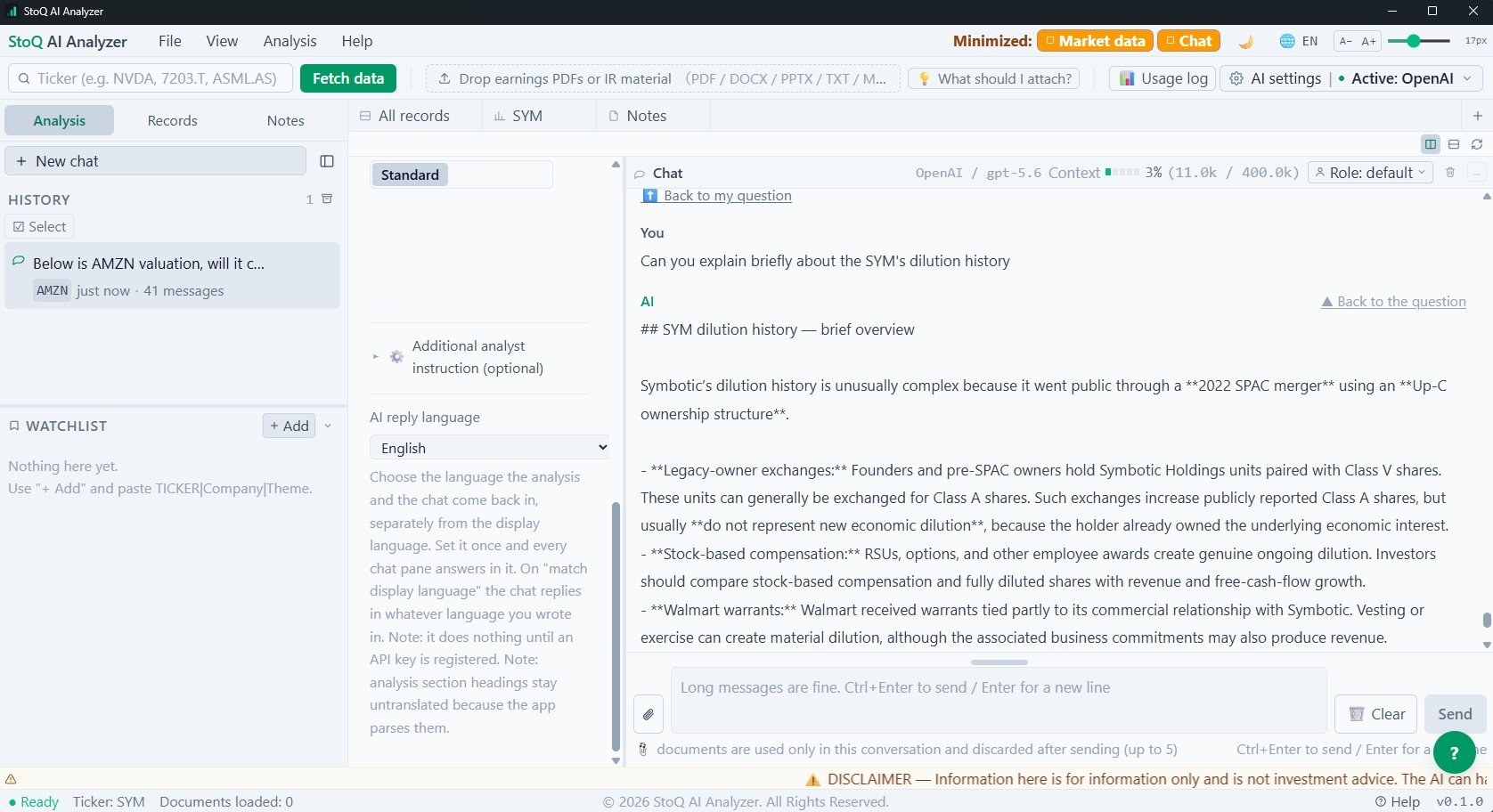Open the Analysis menu
The width and height of the screenshot is (1493, 812).
290,41
